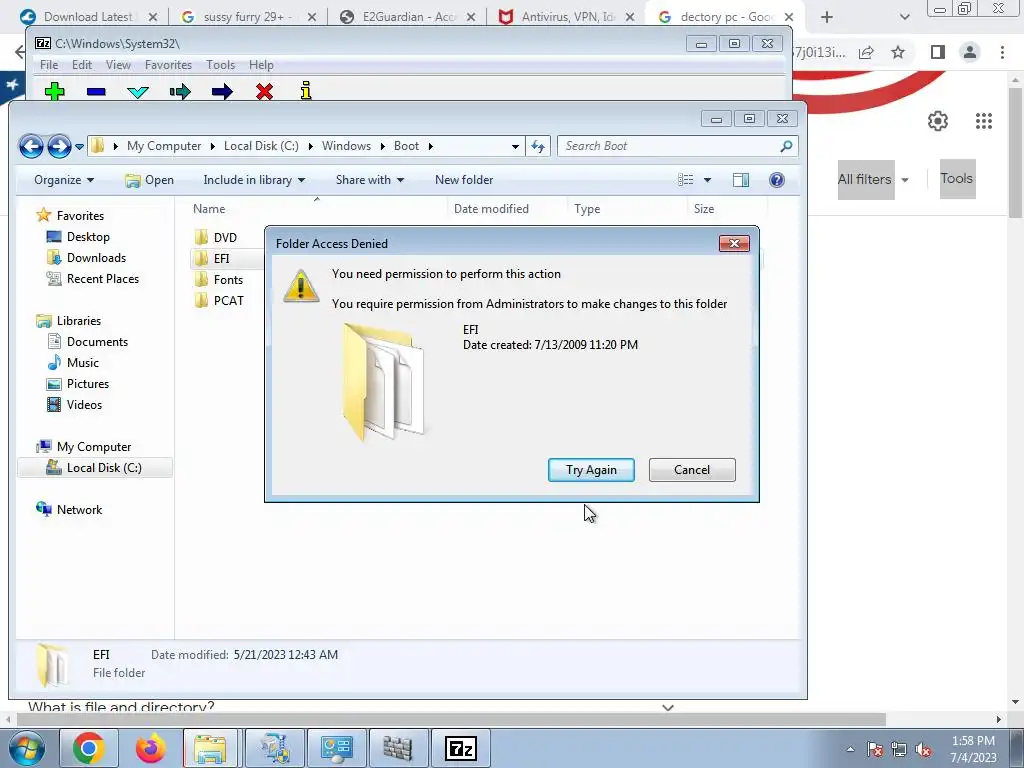Refresh the Boot folder view
The width and height of the screenshot is (1024, 768).
click(538, 146)
